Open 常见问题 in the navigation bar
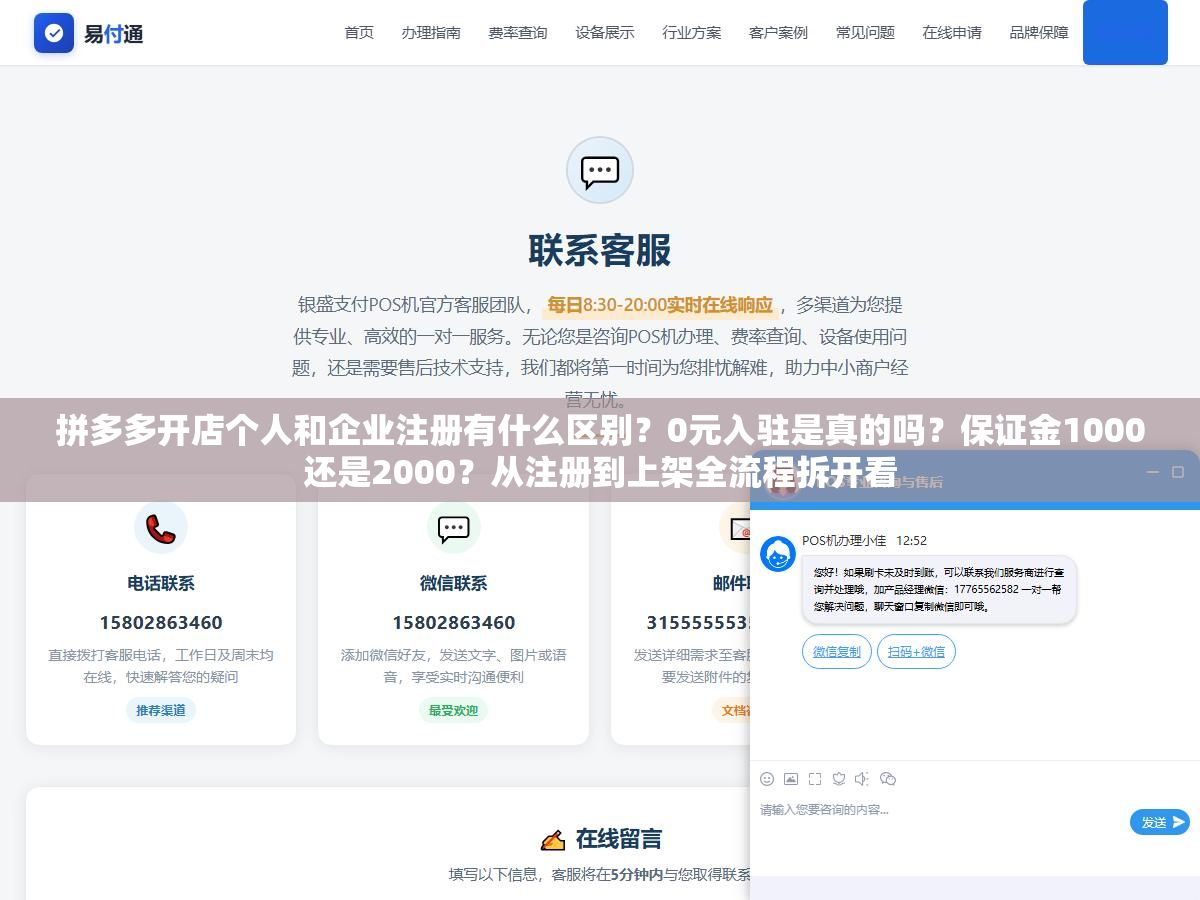 [x=865, y=33]
